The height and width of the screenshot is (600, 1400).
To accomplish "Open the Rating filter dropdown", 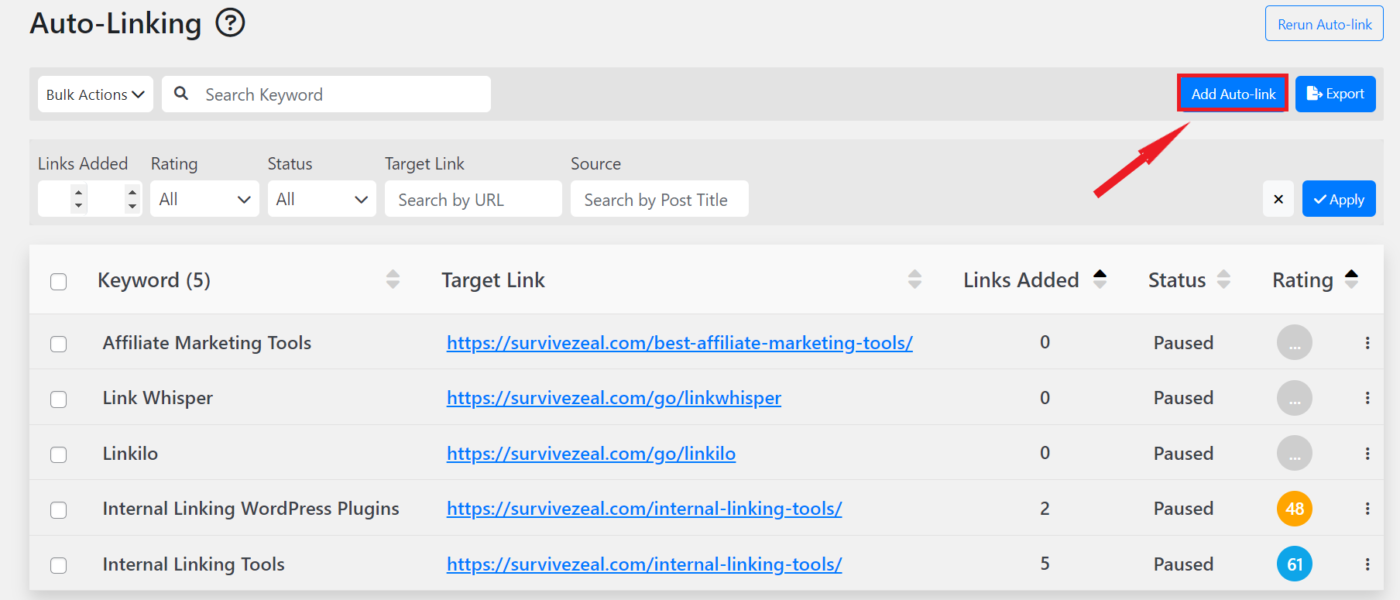I will point(204,198).
